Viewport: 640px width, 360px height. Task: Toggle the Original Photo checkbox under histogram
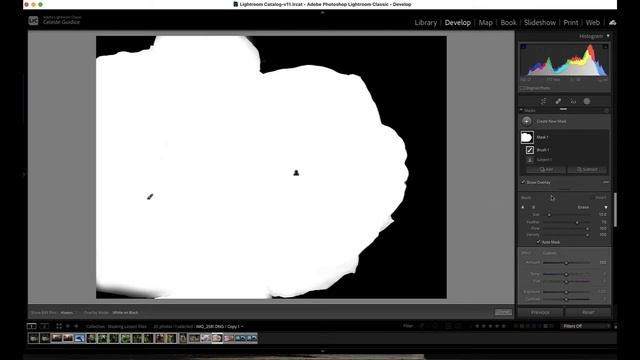522,88
